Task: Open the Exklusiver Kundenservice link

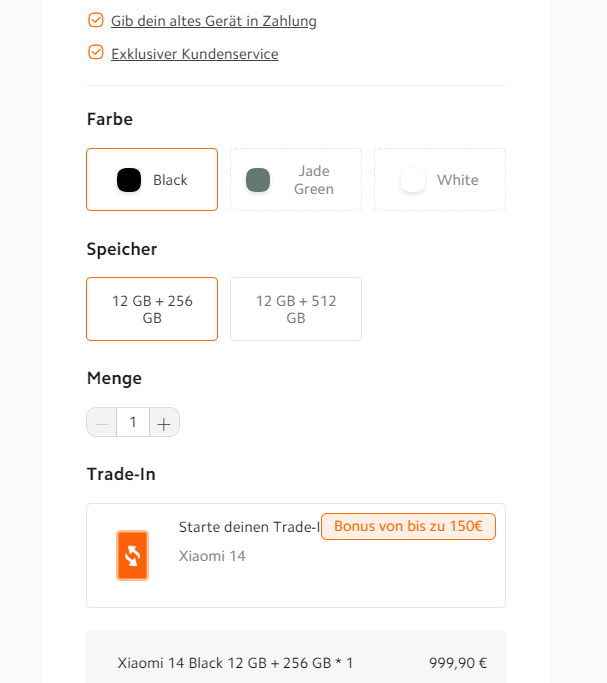Action: [195, 54]
